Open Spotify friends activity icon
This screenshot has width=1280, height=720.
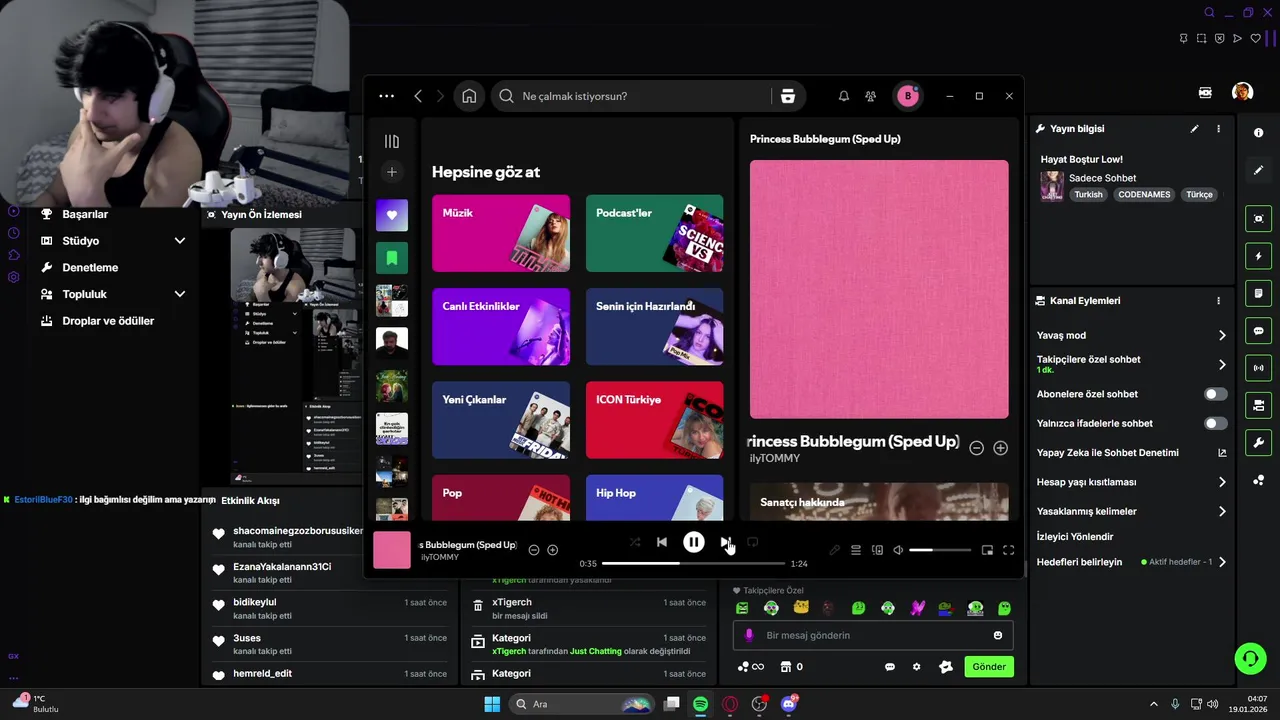point(871,96)
